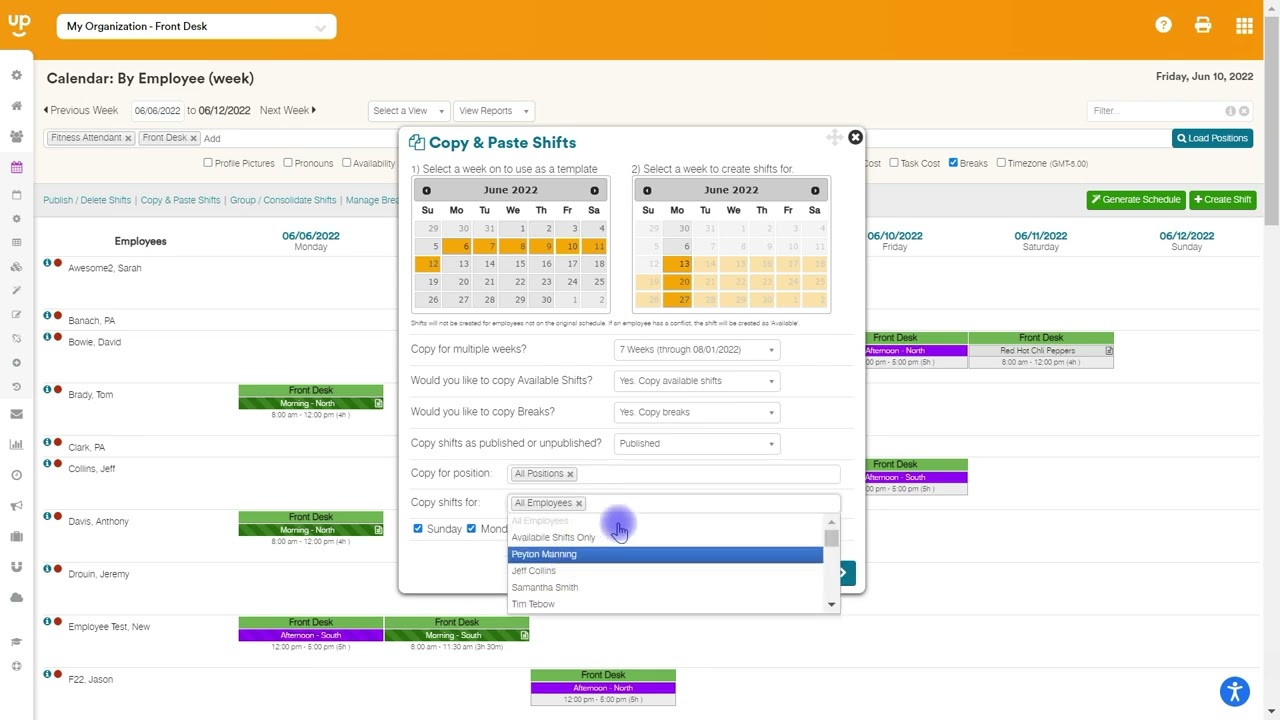This screenshot has width=1280, height=720.
Task: Toggle the Task Cost checkbox
Action: 894,163
